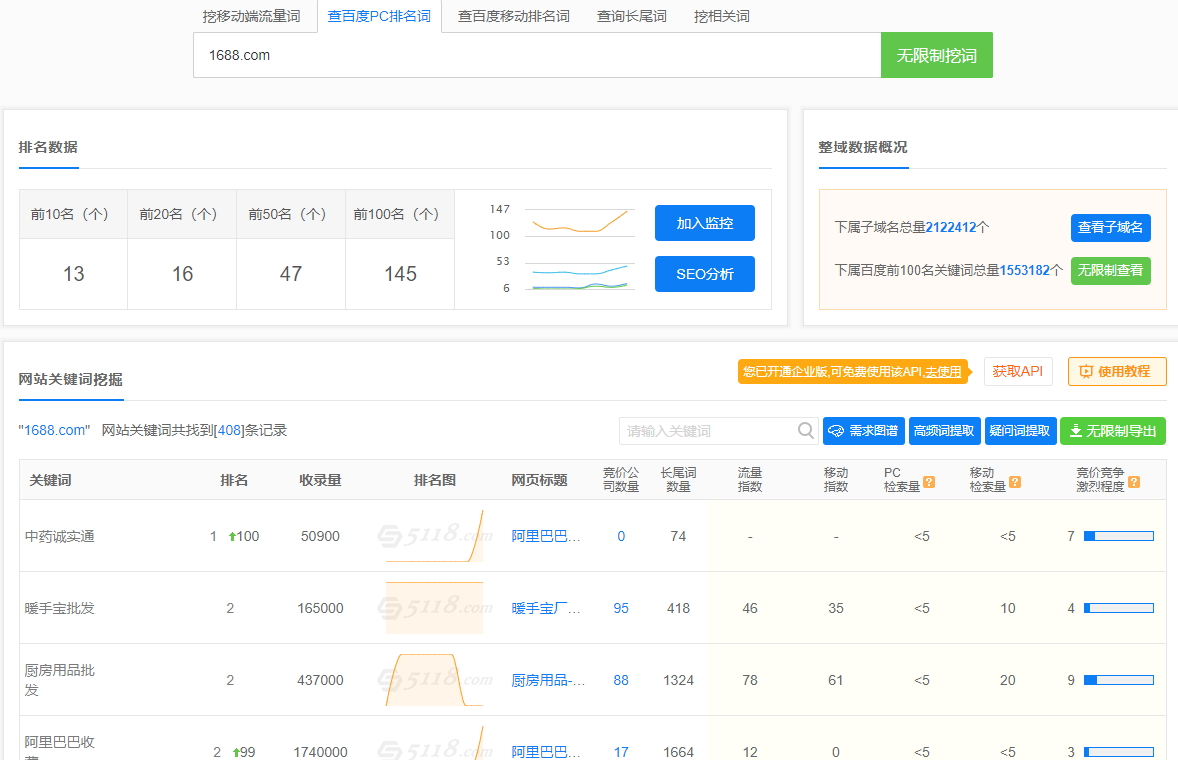Click the keyword total 1553182

[x=1025, y=270]
